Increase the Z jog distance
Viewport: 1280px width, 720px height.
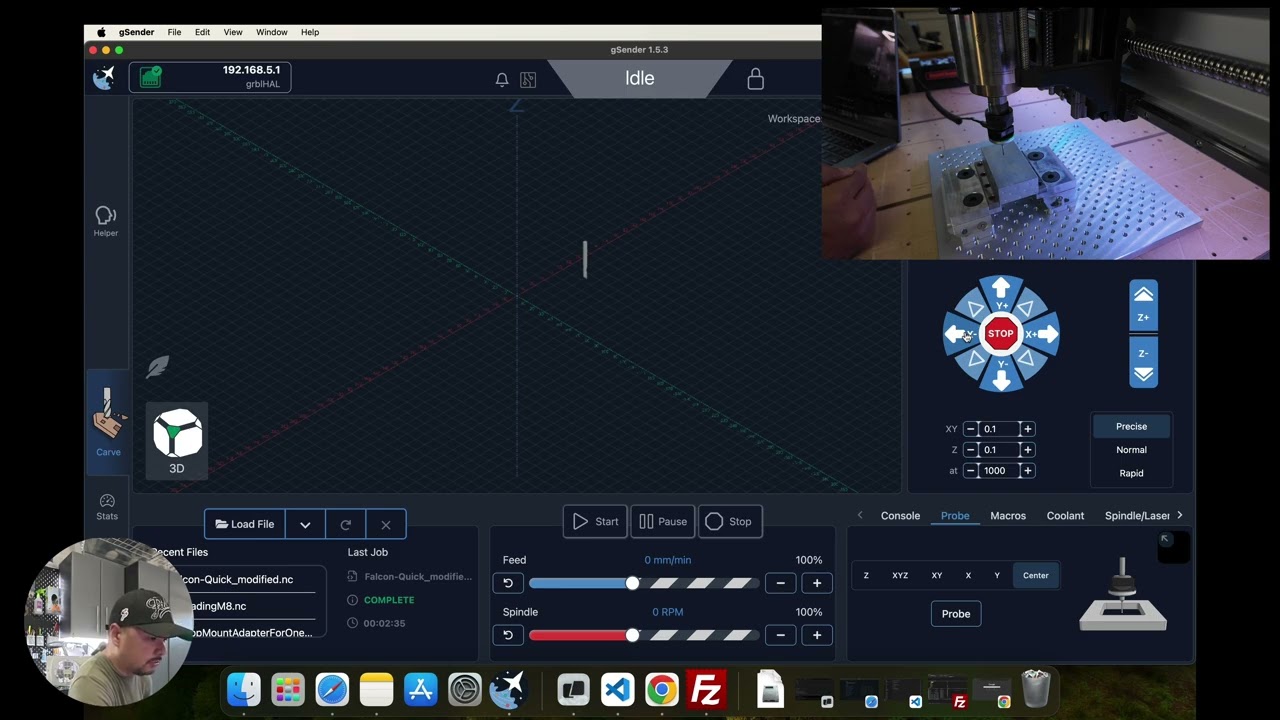[x=1027, y=450]
